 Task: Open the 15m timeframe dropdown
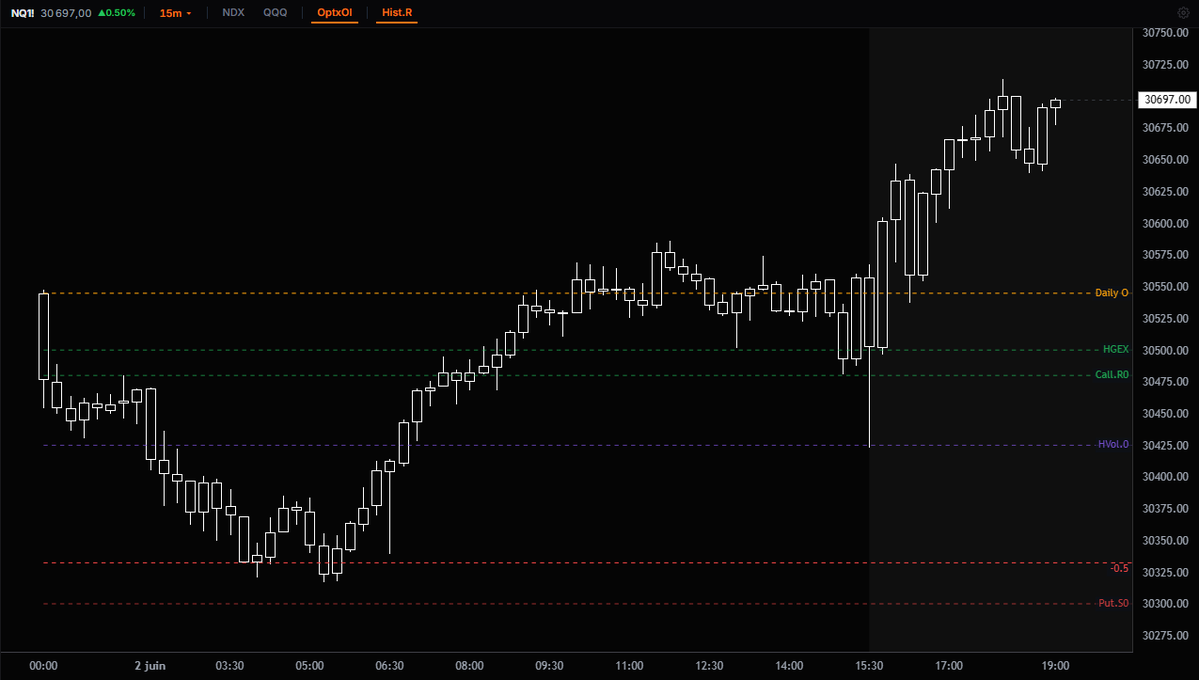(175, 13)
